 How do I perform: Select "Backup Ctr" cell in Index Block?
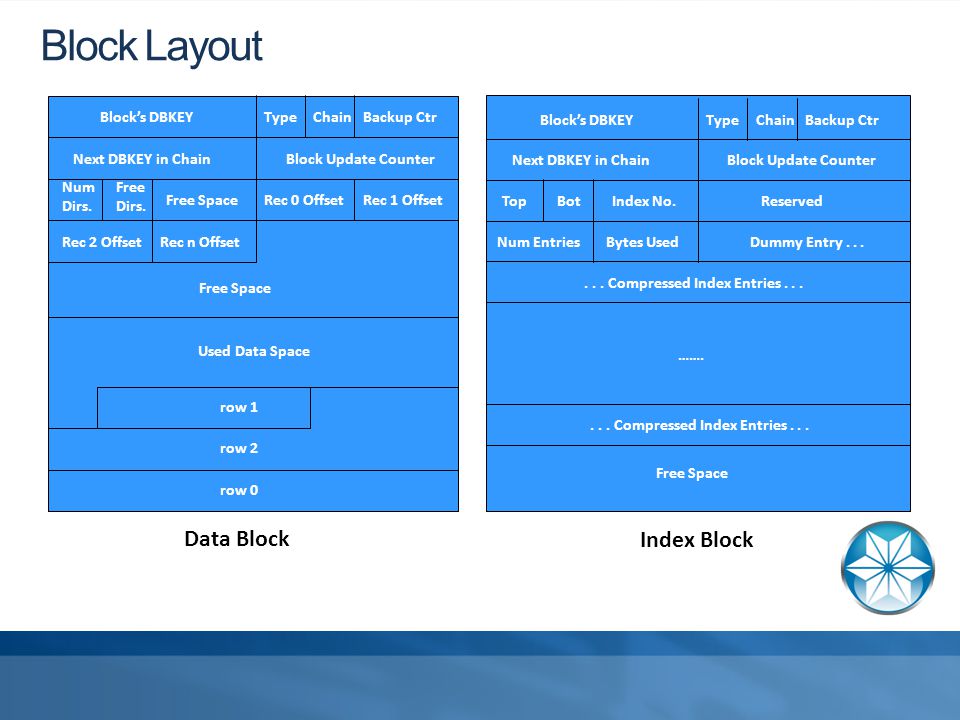pos(854,118)
